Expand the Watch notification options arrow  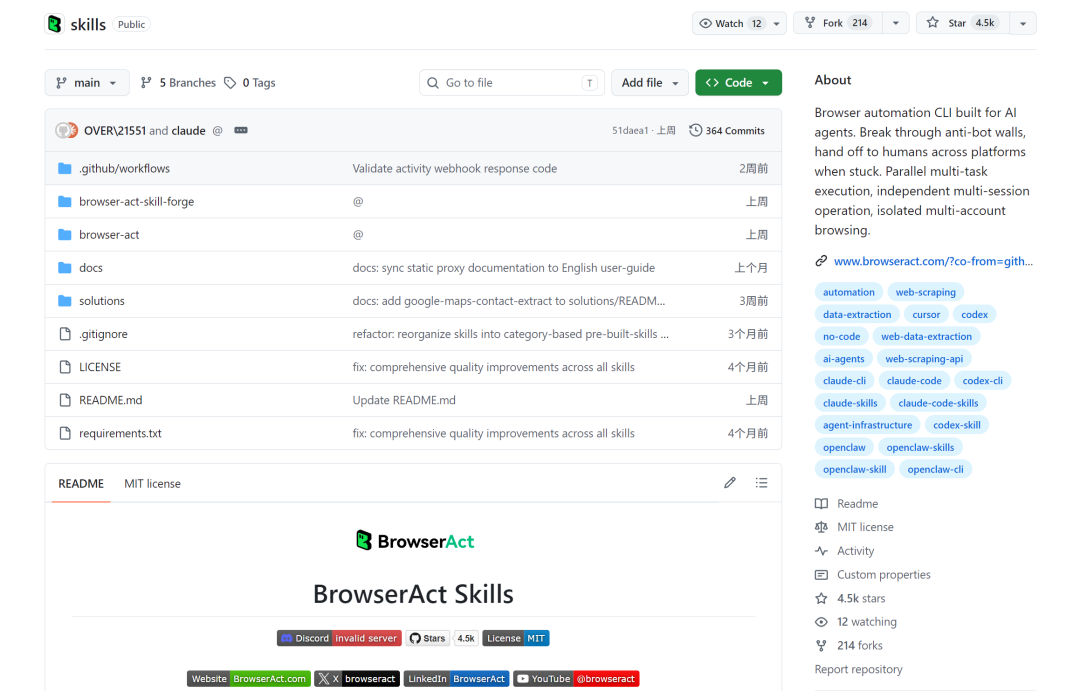tap(777, 23)
